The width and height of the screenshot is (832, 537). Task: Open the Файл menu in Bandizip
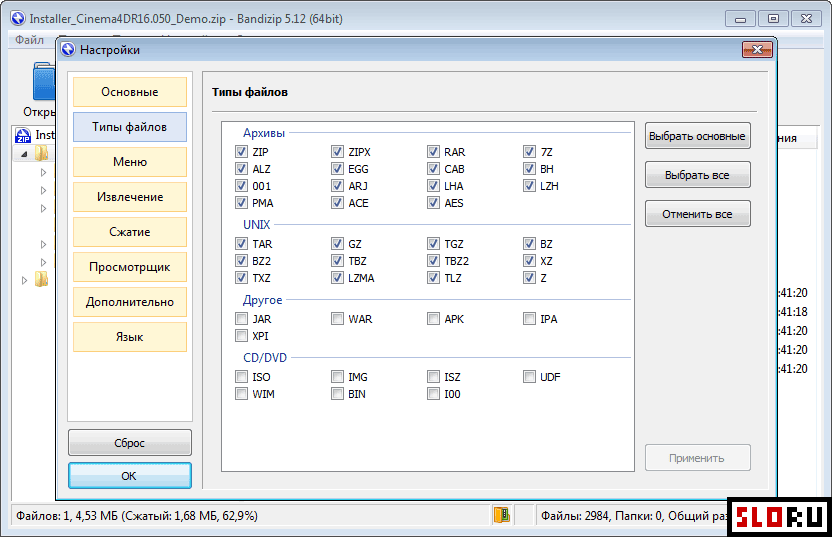[29, 40]
